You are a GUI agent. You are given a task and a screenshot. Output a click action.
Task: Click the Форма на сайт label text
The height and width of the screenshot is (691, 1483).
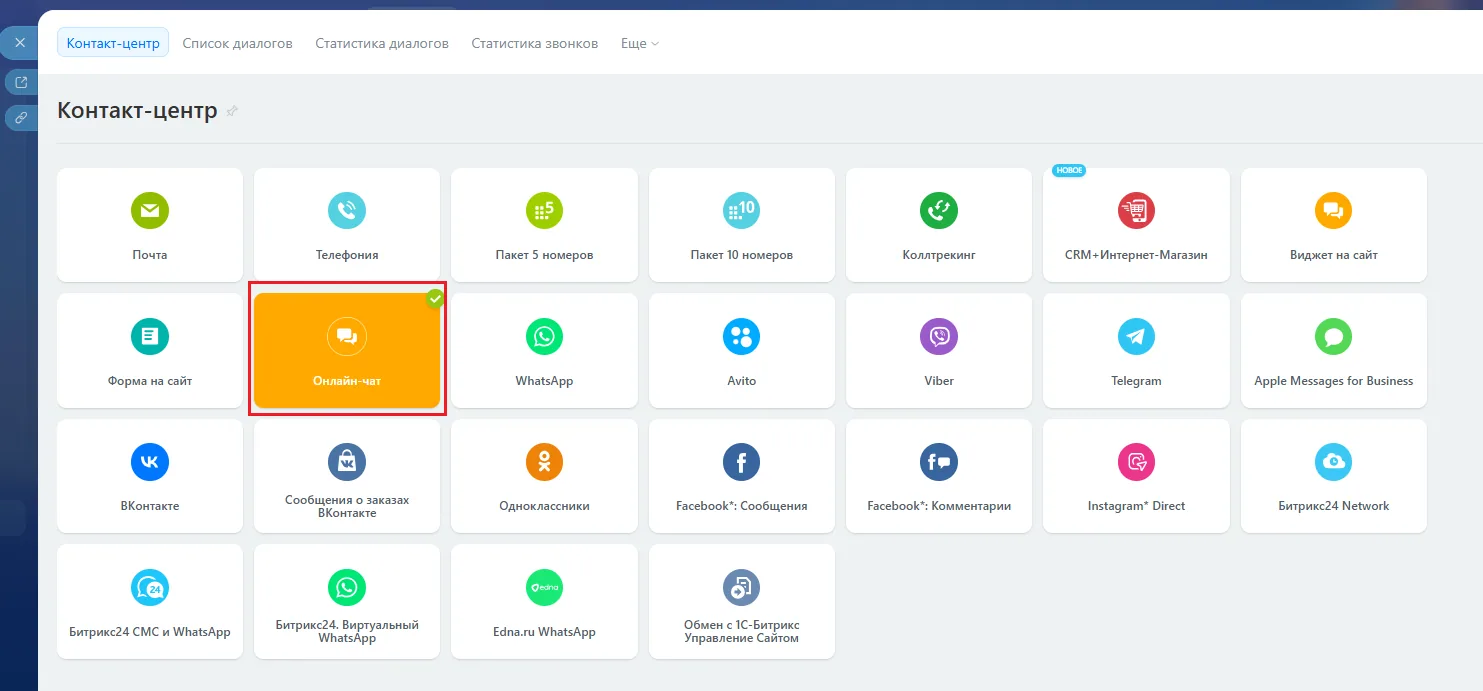pos(150,381)
